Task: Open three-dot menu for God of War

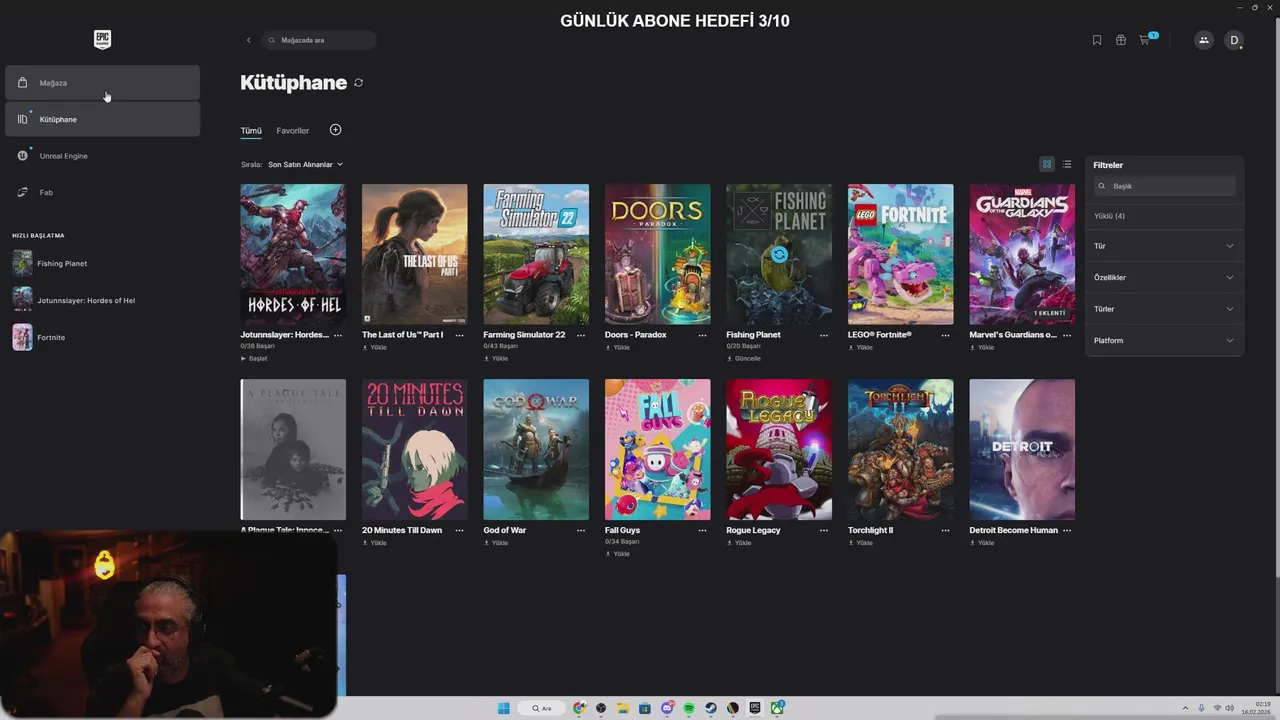Action: click(581, 530)
